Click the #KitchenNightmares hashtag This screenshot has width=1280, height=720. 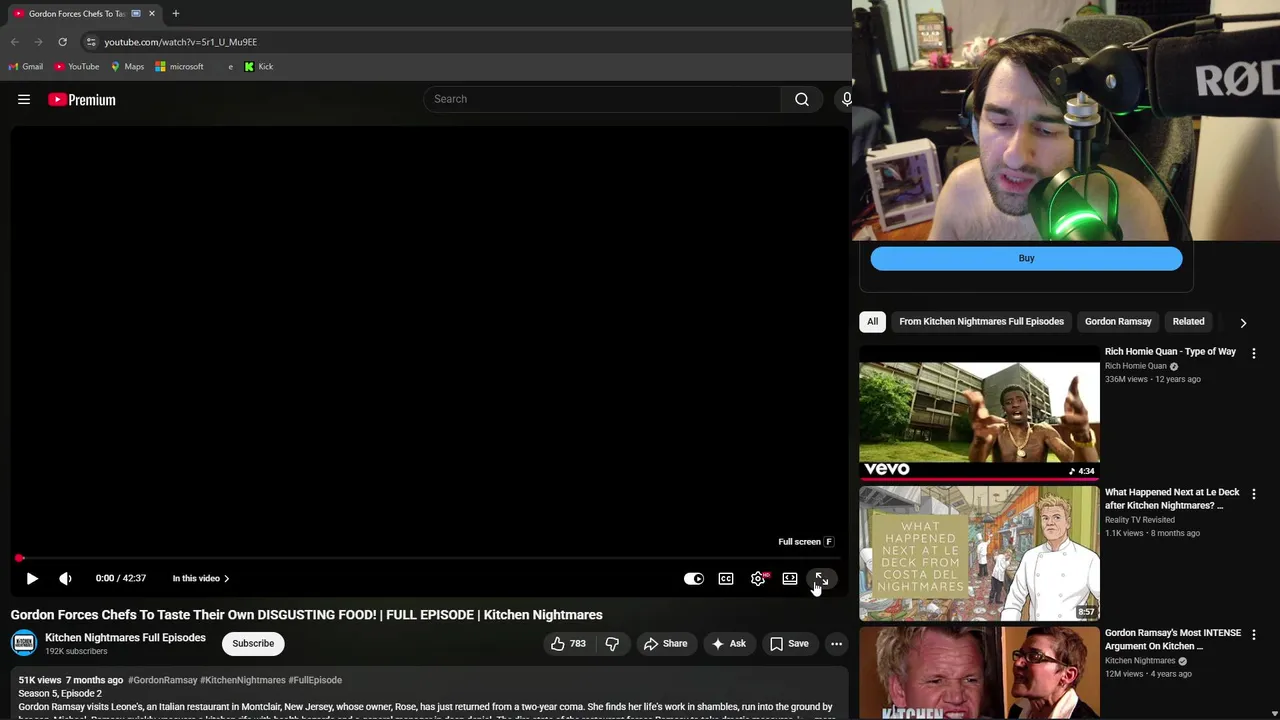pyautogui.click(x=243, y=680)
